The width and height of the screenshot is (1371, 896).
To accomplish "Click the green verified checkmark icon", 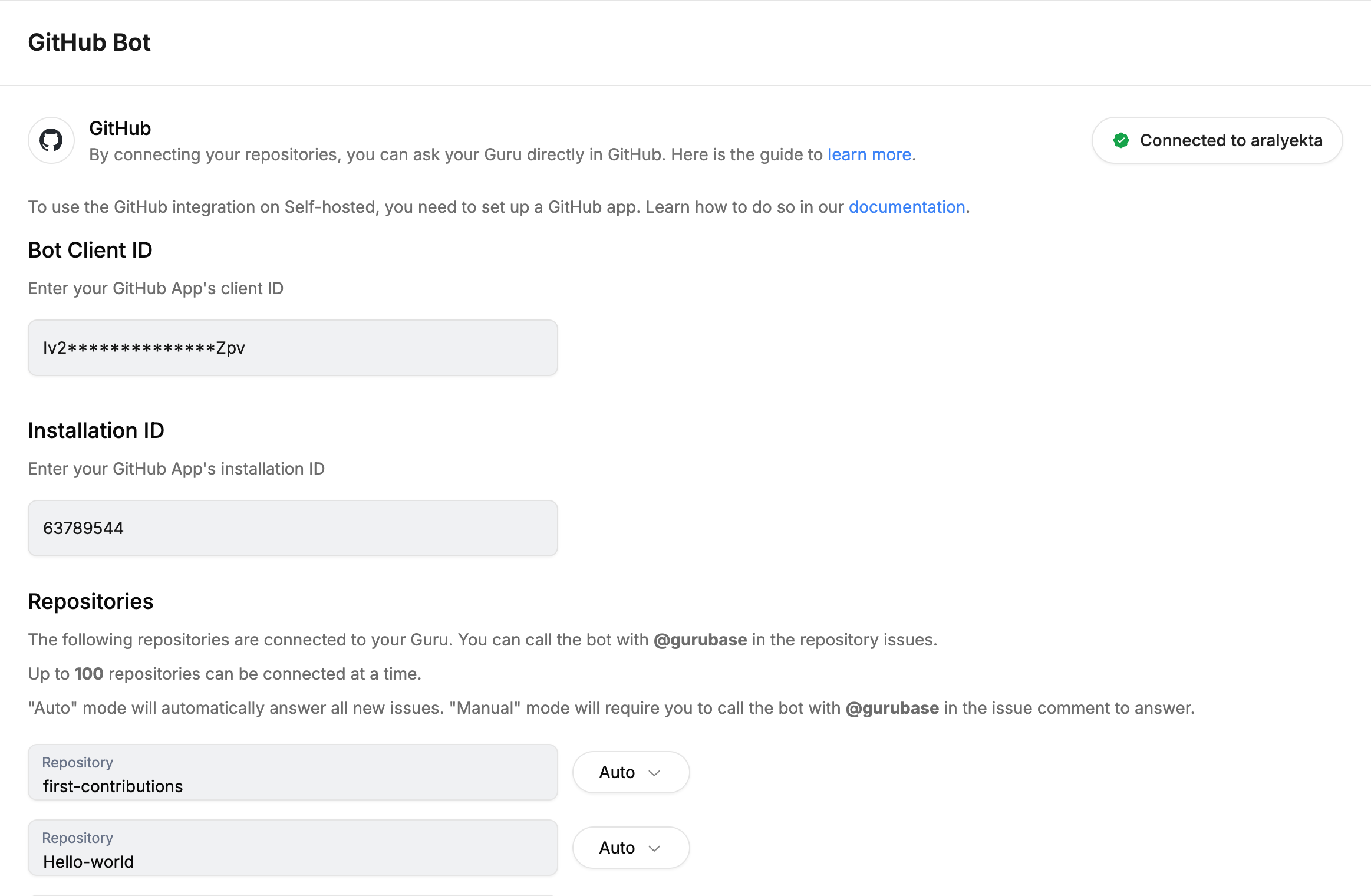I will (1120, 140).
